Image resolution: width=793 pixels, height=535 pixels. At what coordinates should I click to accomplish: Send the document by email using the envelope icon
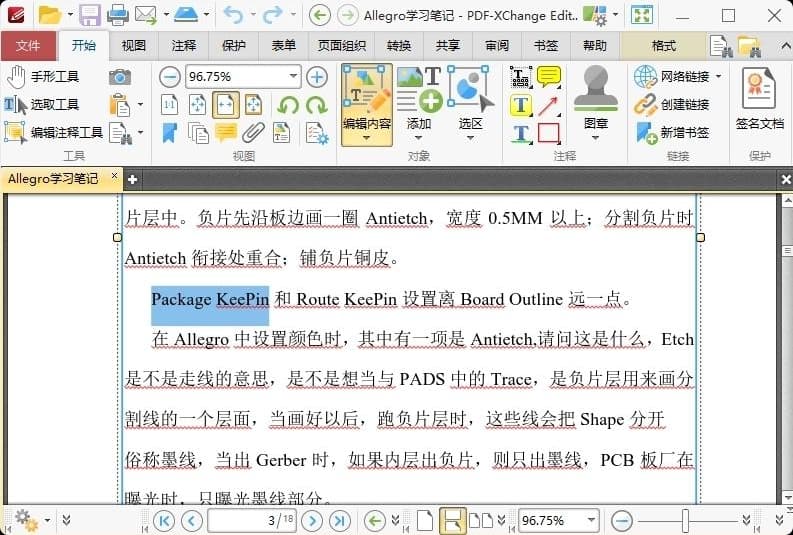[146, 15]
